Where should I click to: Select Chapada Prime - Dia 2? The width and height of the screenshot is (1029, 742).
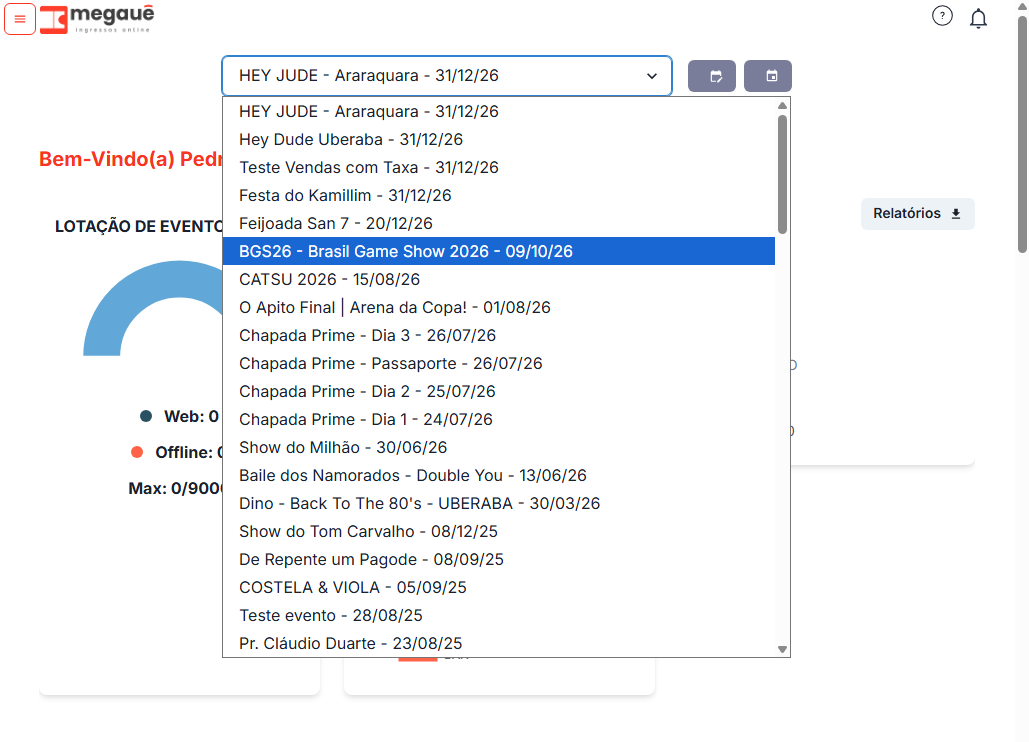click(x=499, y=392)
